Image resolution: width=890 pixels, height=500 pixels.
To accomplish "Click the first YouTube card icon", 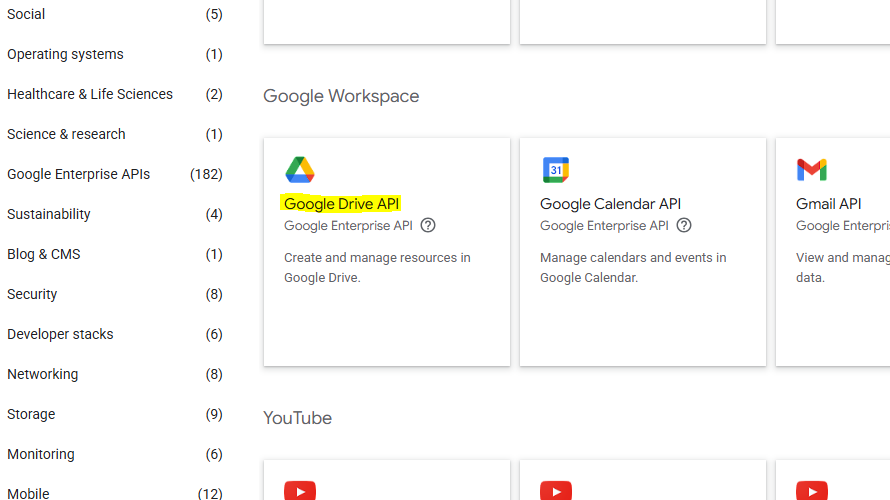I will click(x=300, y=490).
